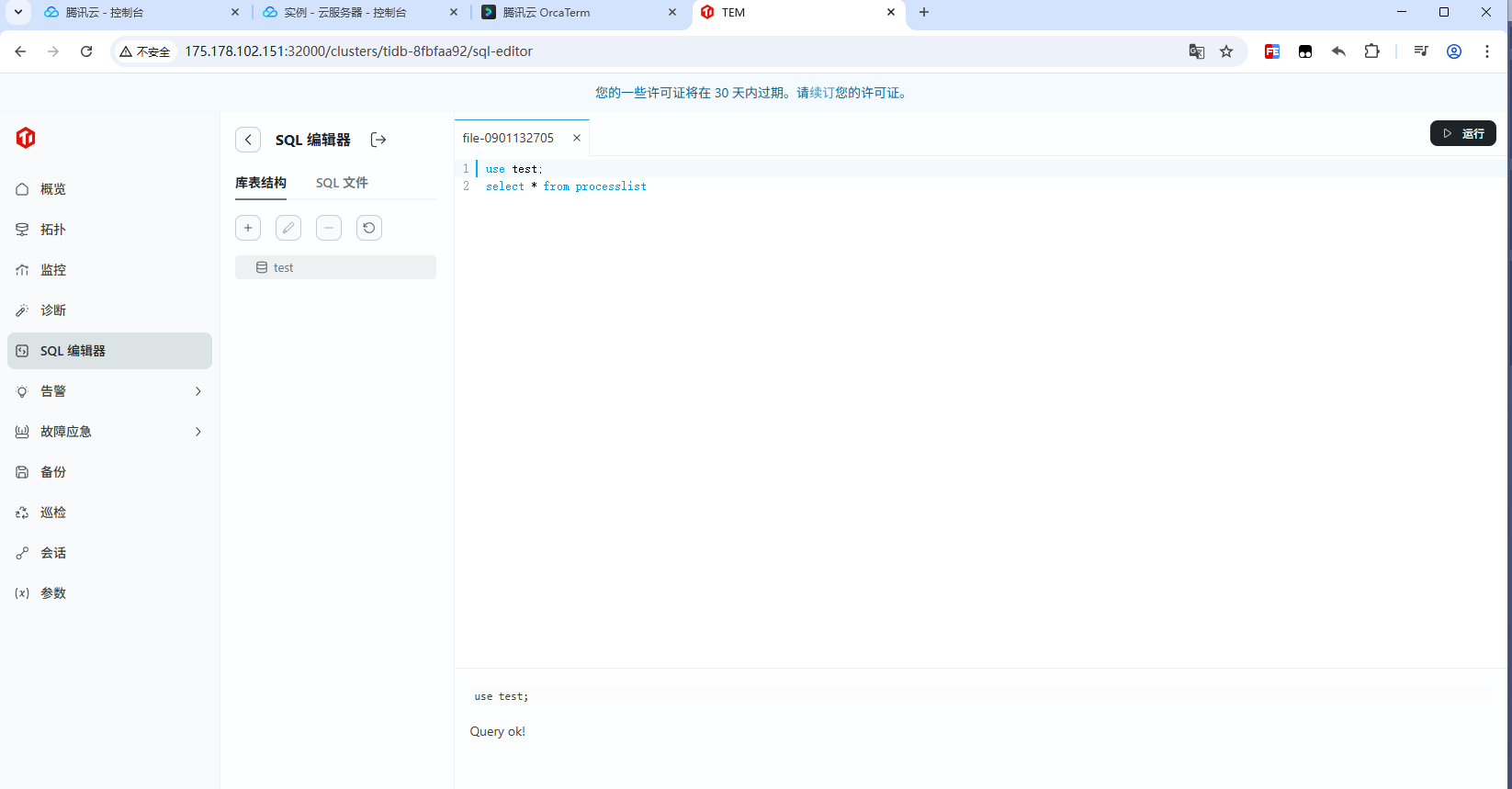
Task: Click the 故障应急 alarm icon
Action: pos(22,432)
